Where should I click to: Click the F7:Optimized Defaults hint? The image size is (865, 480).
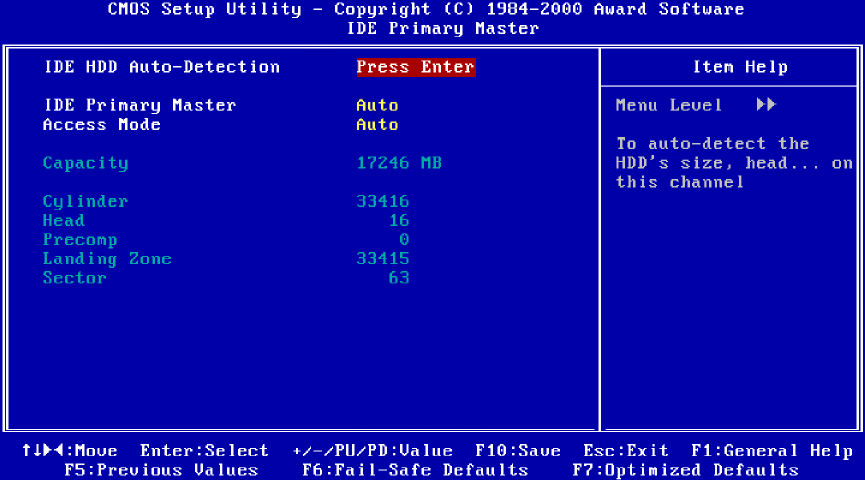(686, 470)
